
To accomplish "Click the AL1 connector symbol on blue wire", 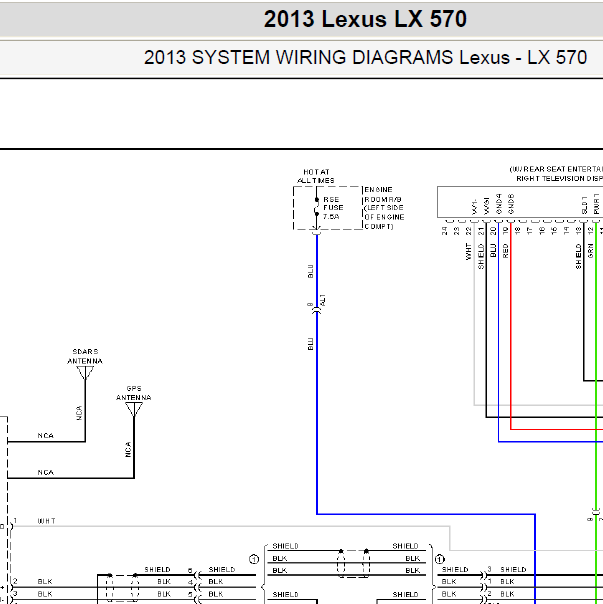I will pos(317,310).
